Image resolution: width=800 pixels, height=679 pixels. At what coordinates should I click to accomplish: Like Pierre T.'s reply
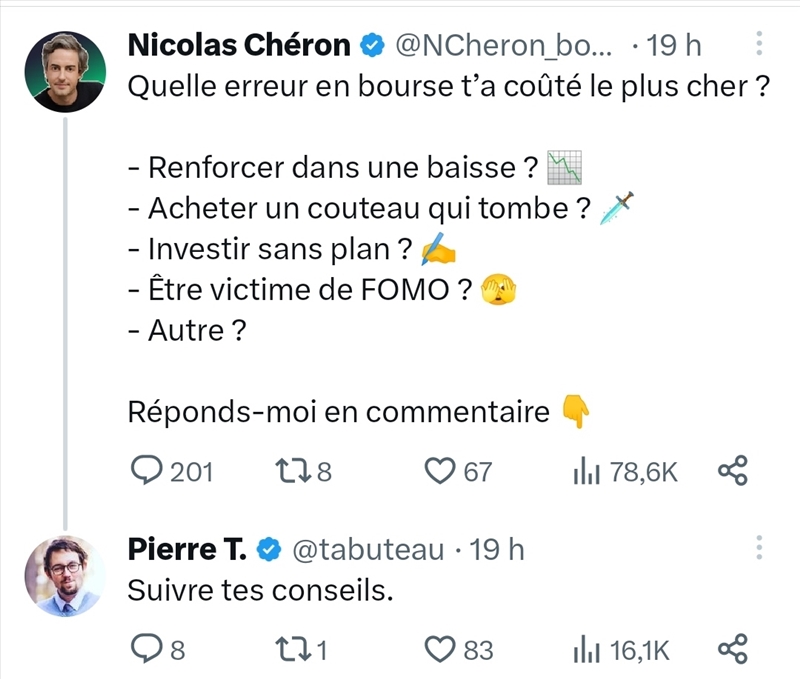coord(440,651)
